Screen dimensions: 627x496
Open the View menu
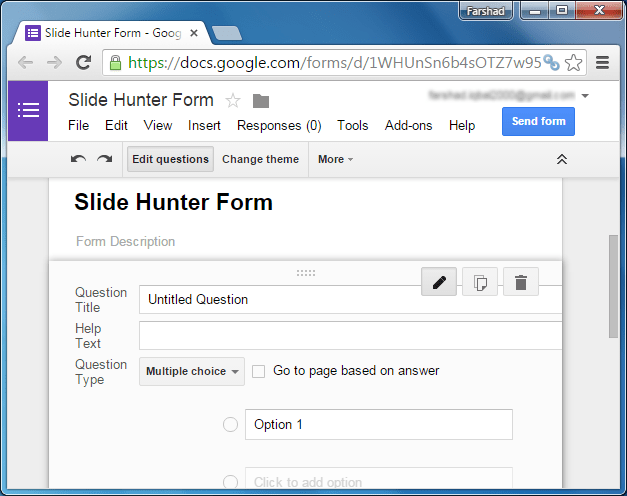158,126
